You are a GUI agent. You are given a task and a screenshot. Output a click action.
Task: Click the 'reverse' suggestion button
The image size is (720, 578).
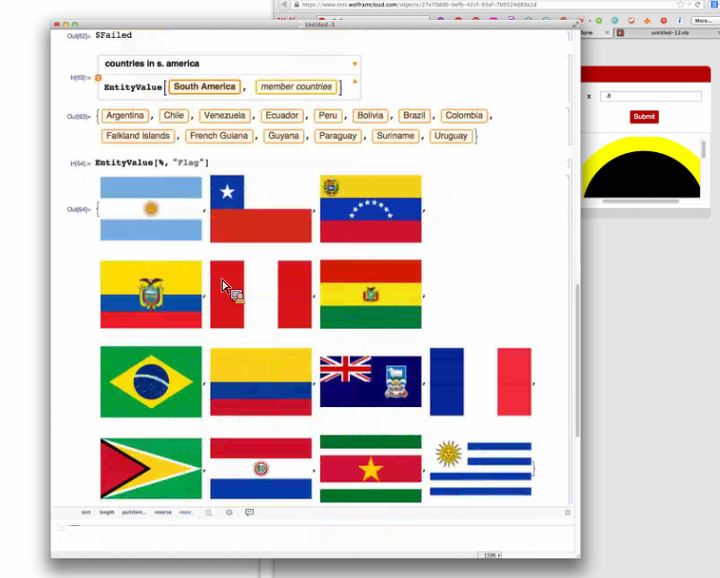coord(163,512)
